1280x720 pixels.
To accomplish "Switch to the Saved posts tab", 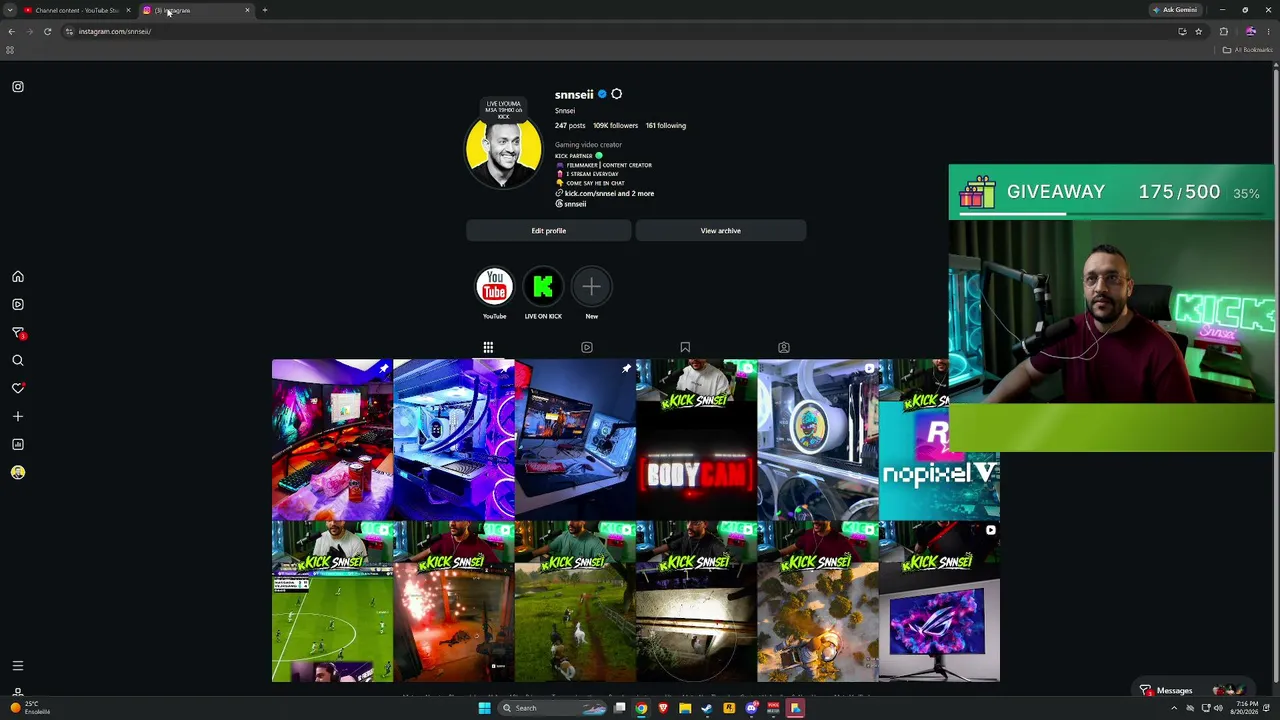I will (685, 348).
